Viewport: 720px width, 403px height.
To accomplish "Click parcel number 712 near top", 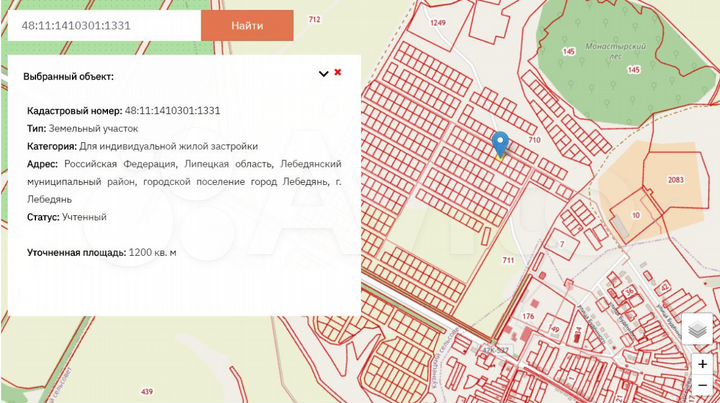I will (315, 19).
